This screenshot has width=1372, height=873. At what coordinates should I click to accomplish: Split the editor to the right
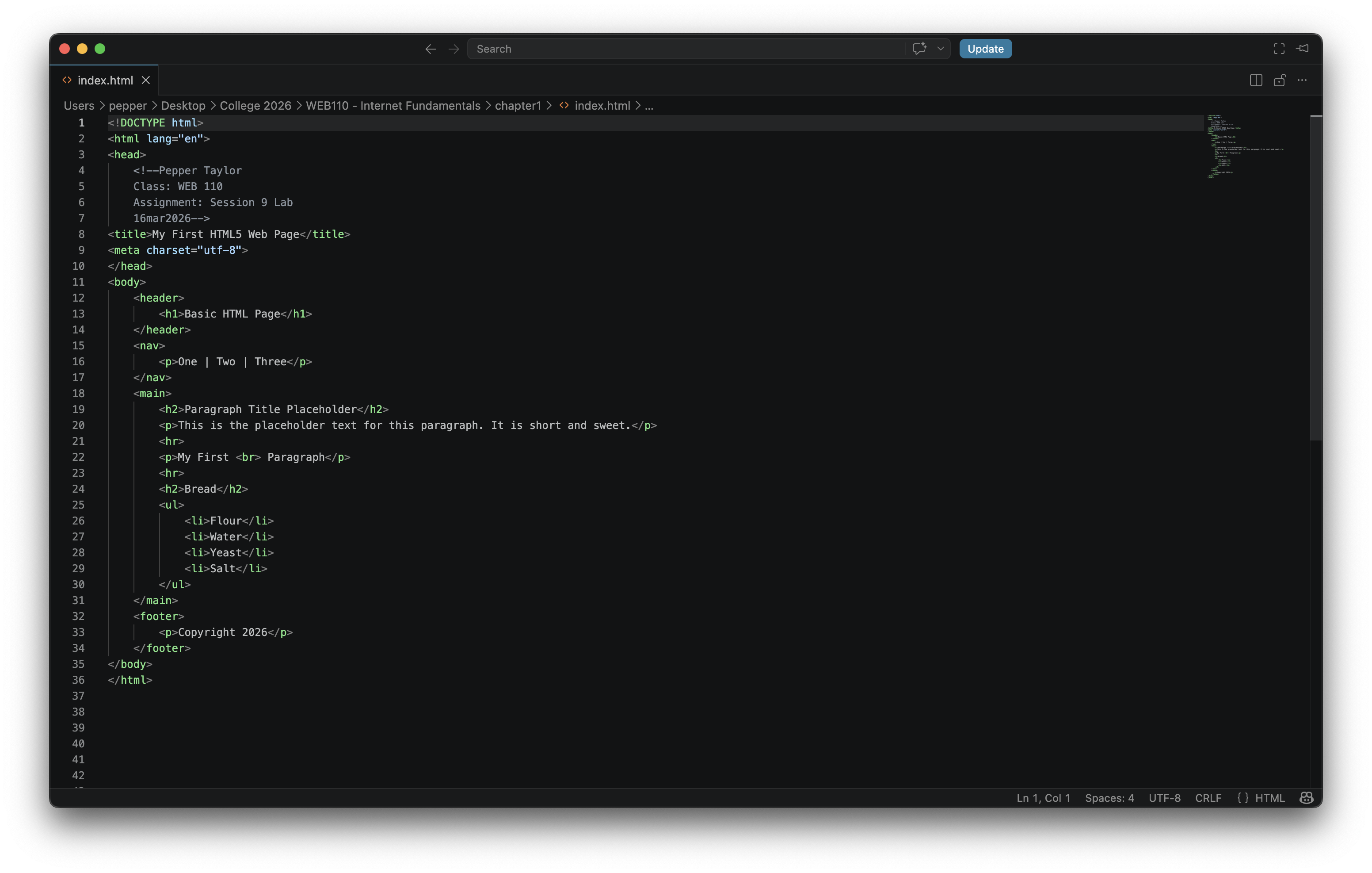[1256, 80]
